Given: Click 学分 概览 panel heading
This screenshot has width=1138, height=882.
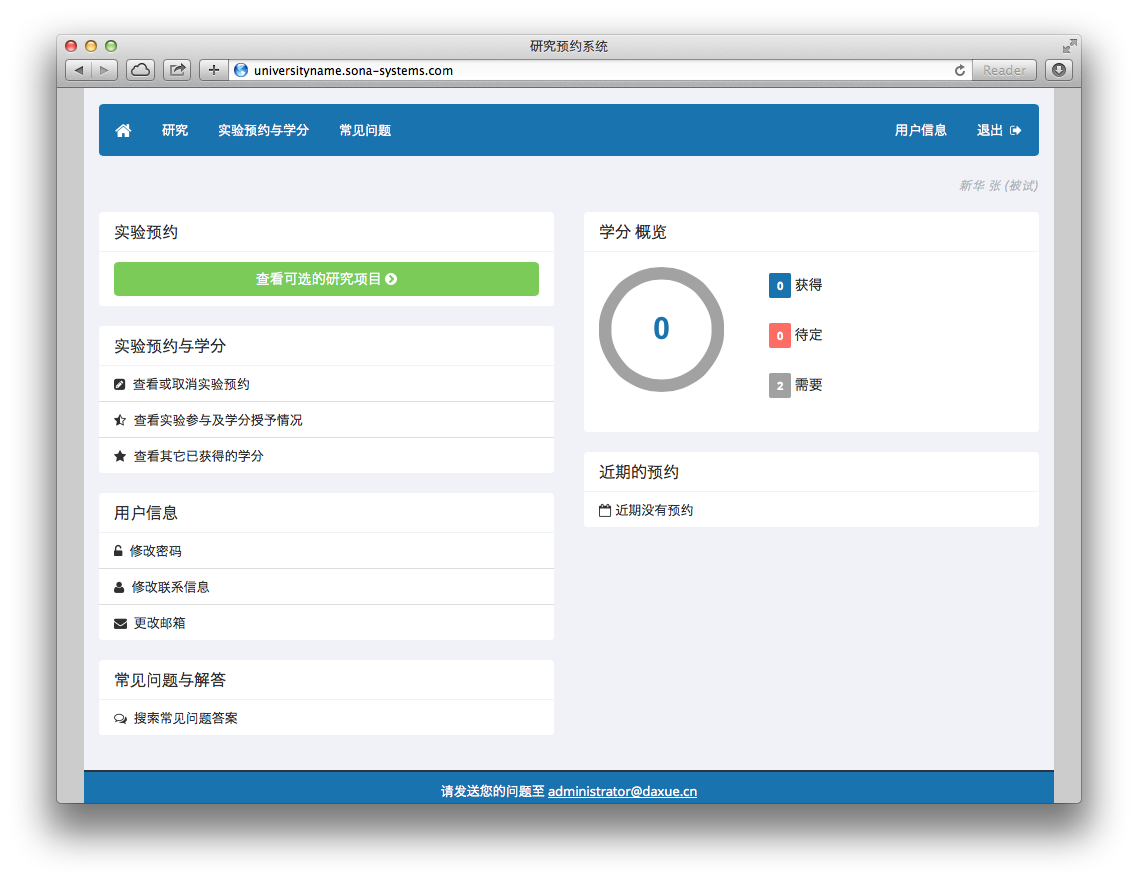Looking at the screenshot, I should (x=632, y=232).
